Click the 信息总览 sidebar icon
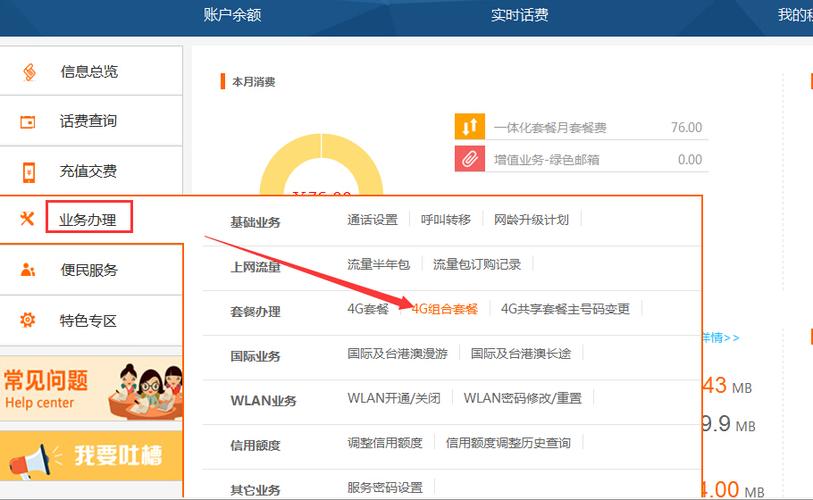 click(30, 72)
